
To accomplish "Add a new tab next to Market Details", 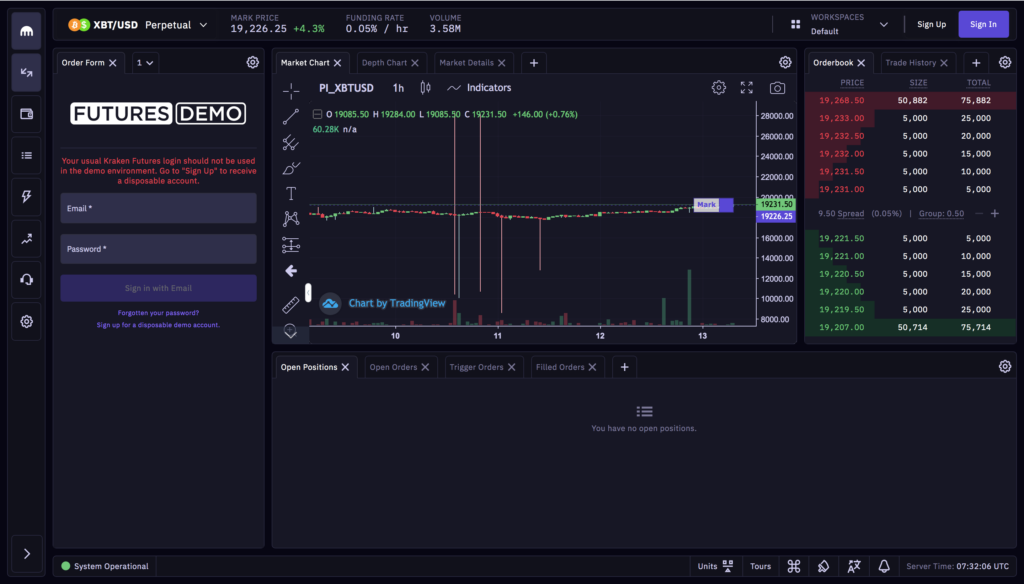I will point(534,63).
